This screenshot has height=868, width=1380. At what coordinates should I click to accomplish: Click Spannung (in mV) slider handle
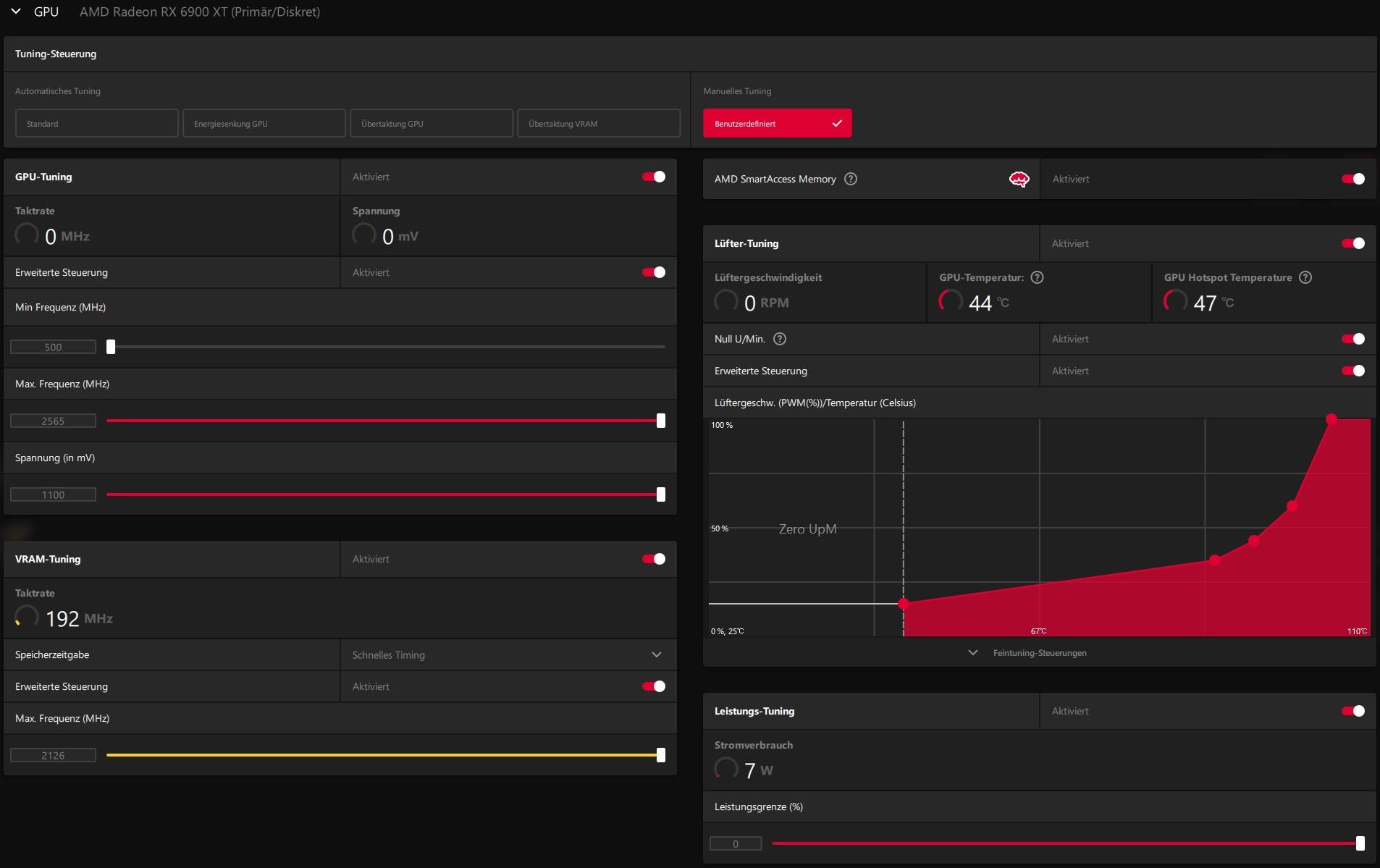[661, 494]
